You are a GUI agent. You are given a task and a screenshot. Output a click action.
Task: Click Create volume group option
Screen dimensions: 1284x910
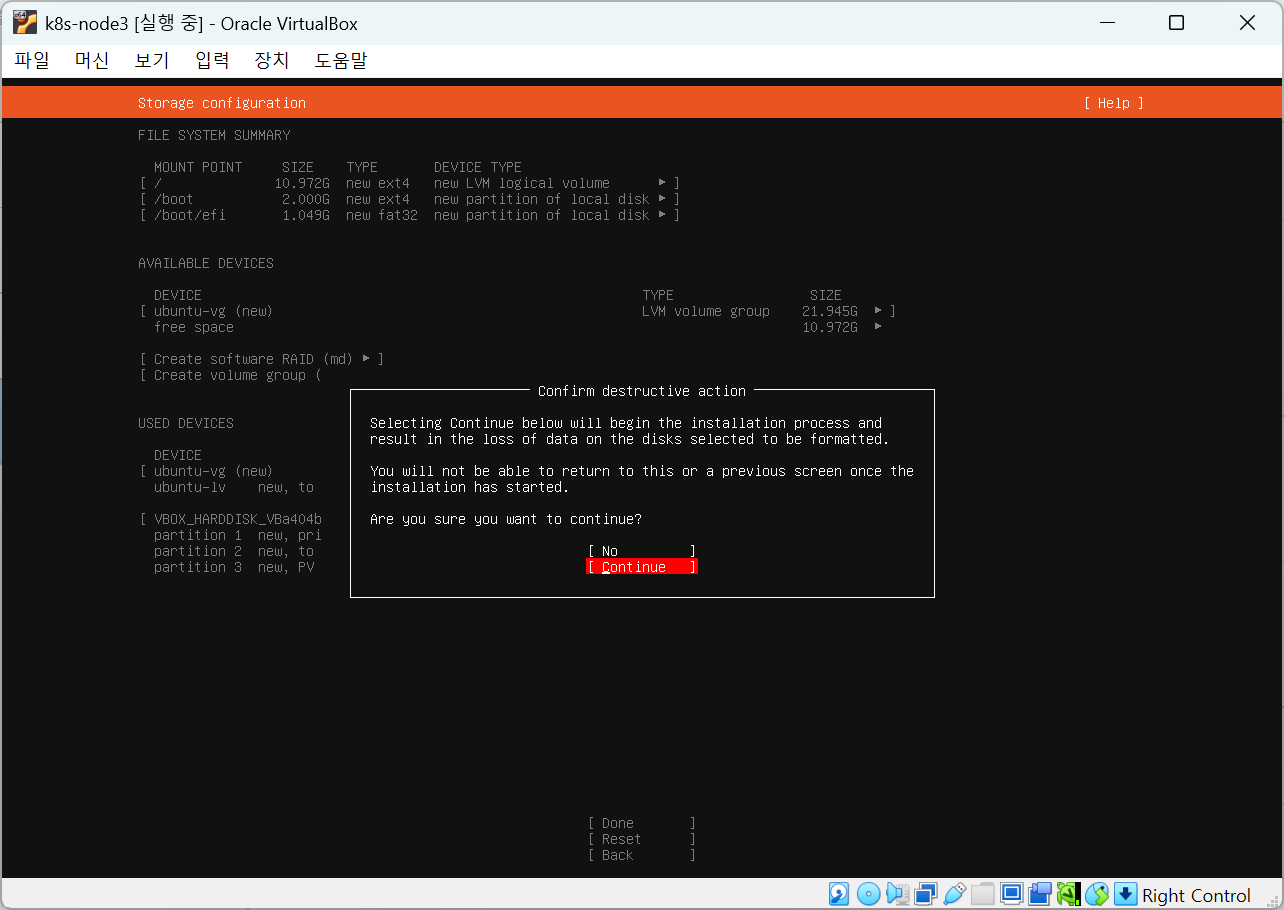pos(230,375)
